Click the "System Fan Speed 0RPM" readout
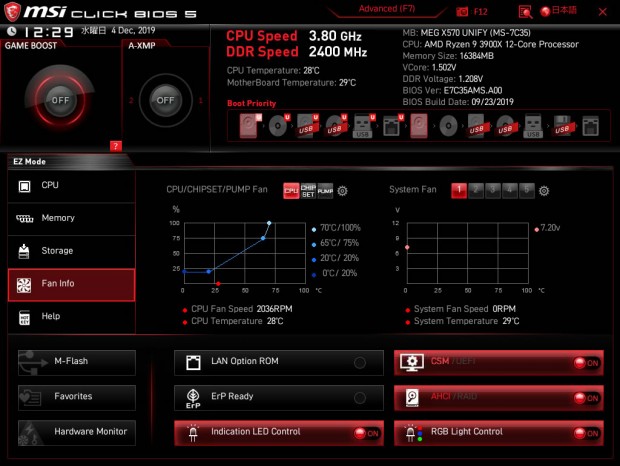Screen dimensions: 620x466 pos(465,309)
